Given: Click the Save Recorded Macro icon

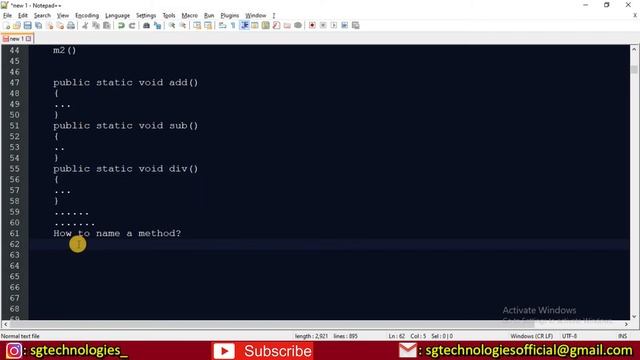Looking at the screenshot, I should coord(356,25).
